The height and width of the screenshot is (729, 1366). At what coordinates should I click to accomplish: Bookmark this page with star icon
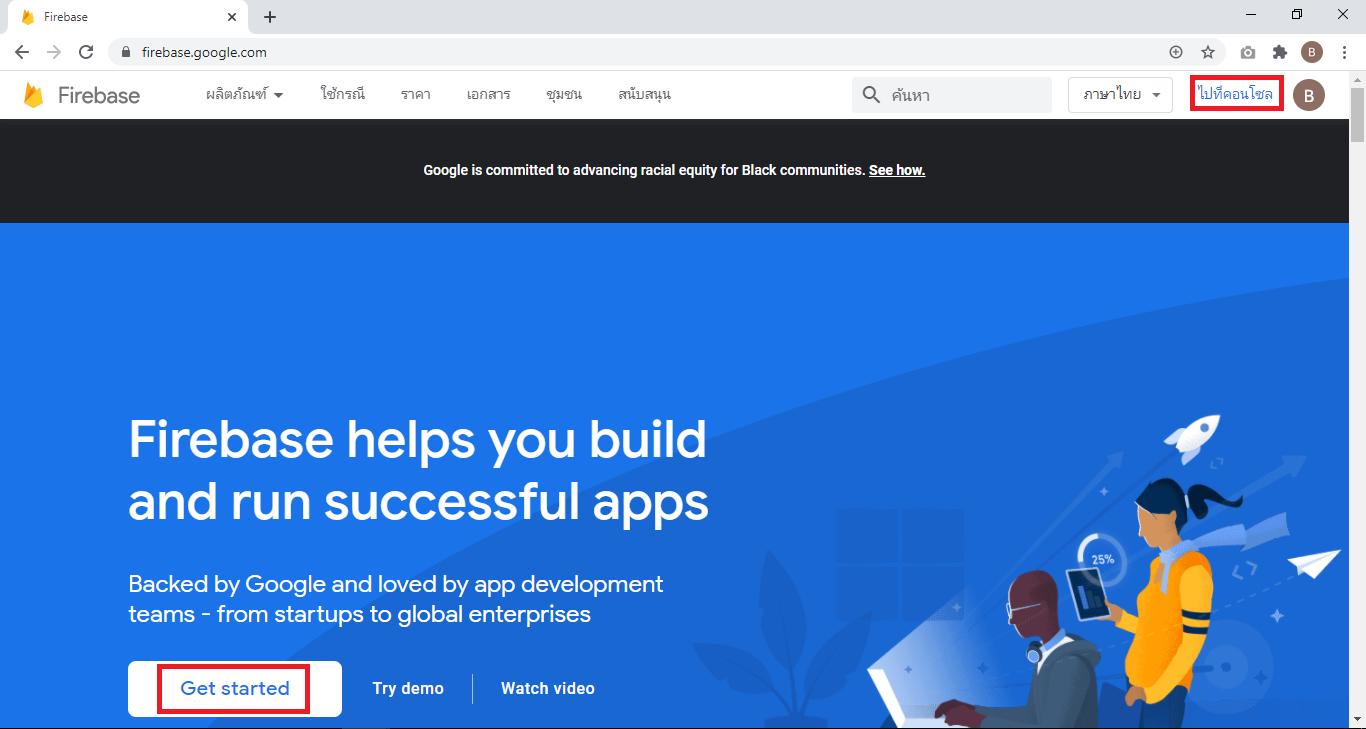point(1208,52)
